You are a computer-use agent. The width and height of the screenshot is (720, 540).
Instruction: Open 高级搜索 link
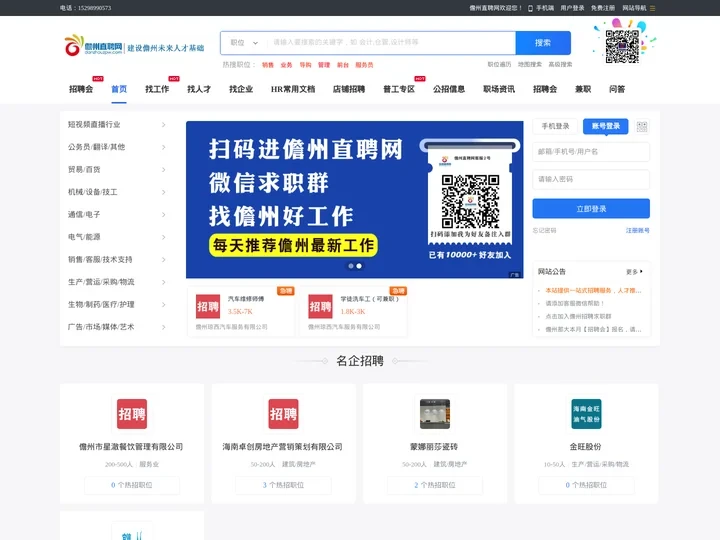pos(560,65)
